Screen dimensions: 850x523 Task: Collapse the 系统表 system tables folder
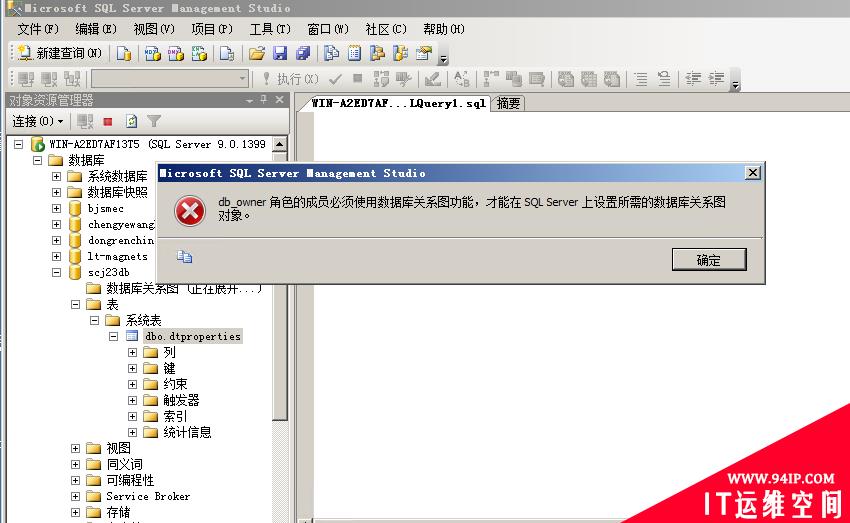click(94, 320)
